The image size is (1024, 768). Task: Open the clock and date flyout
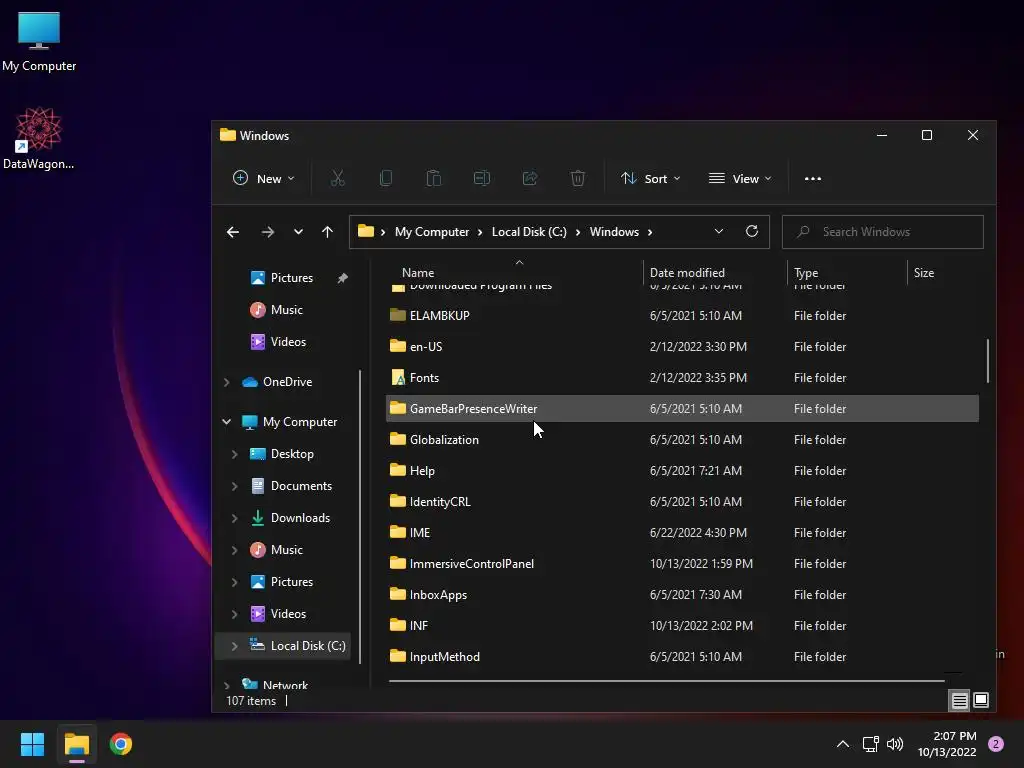(947, 744)
